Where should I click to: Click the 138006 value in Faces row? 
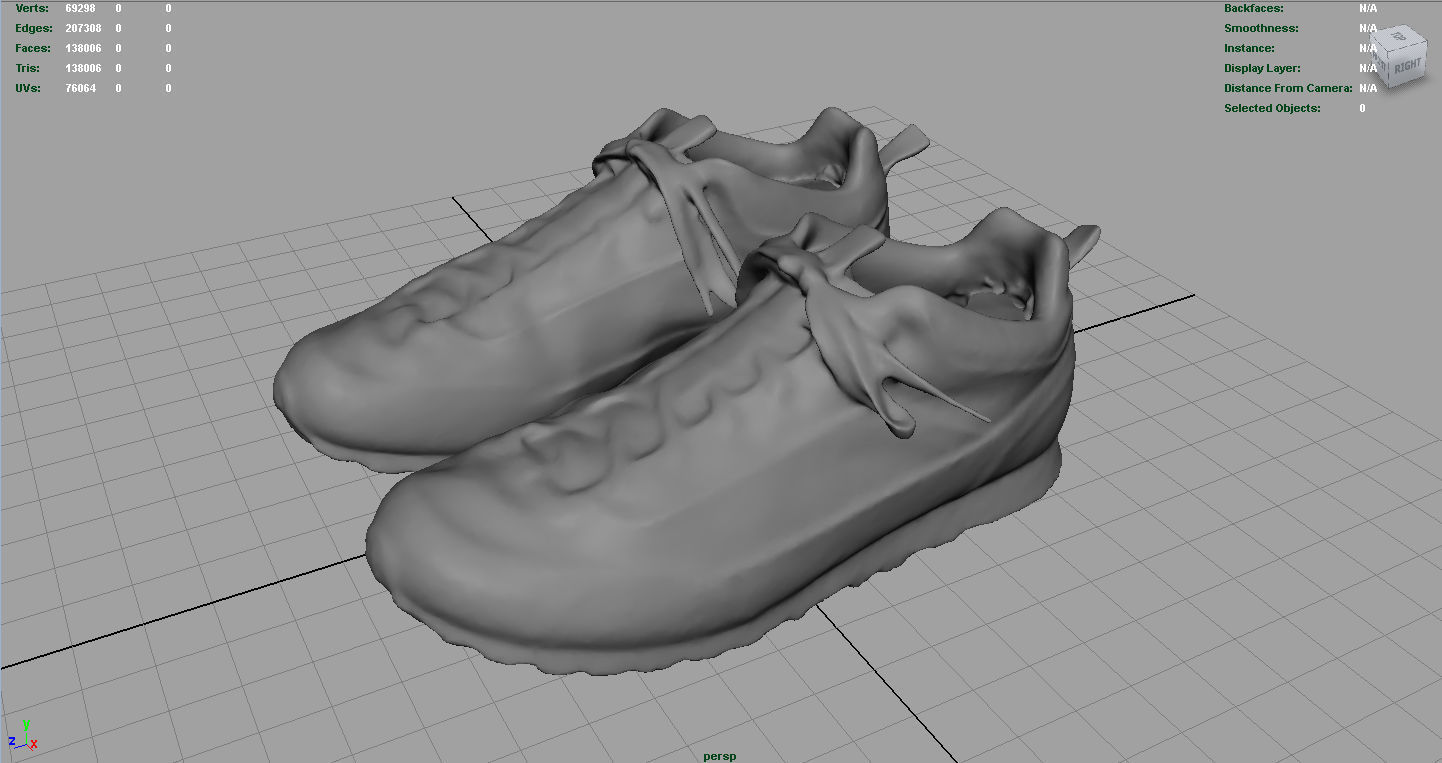coord(84,48)
